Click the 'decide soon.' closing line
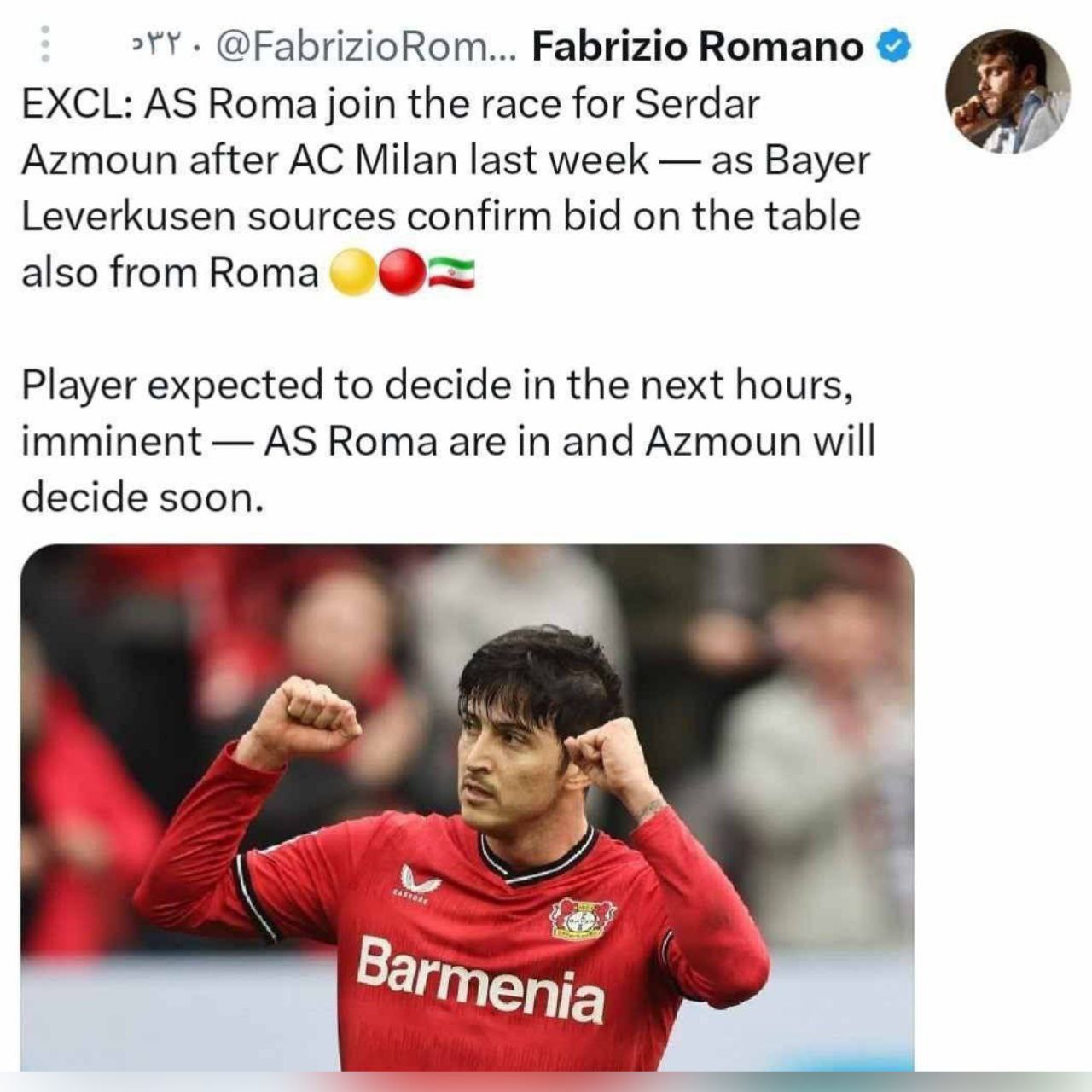The image size is (1092, 1092). click(x=142, y=497)
